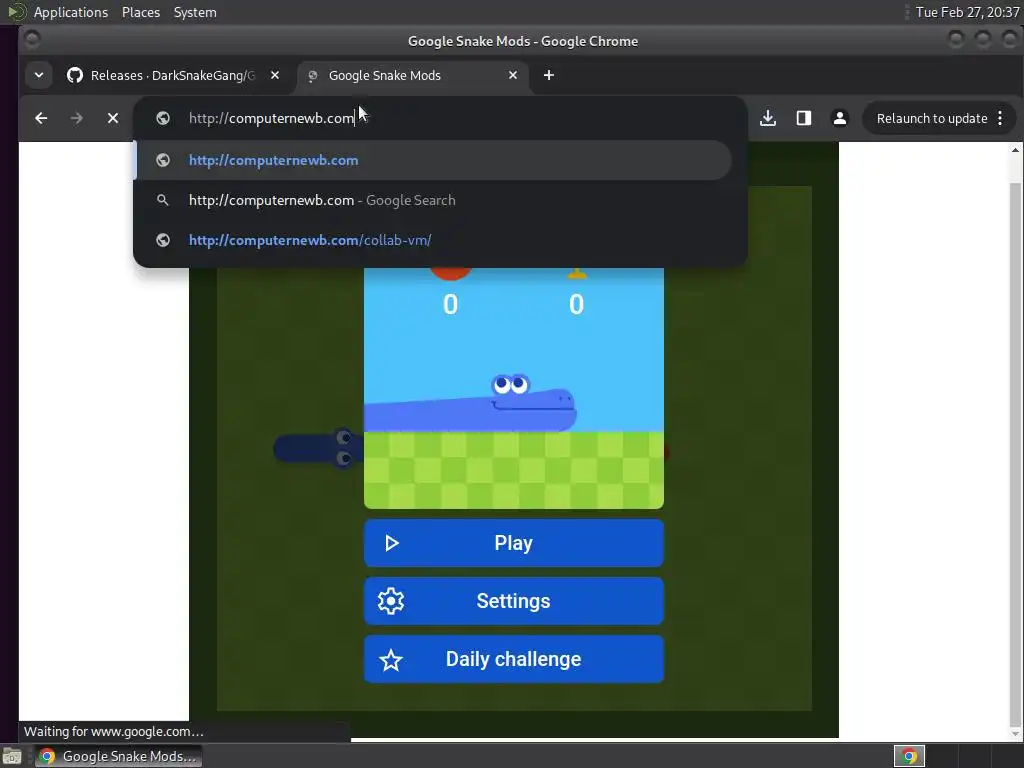Choose the http://computernewb.com suggestion
Viewport: 1024px width, 768px height.
pyautogui.click(x=432, y=160)
